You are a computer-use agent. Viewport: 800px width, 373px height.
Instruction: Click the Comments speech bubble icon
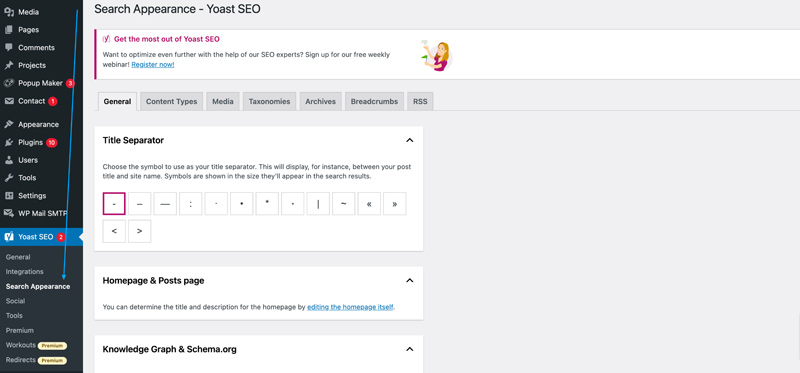click(x=9, y=47)
